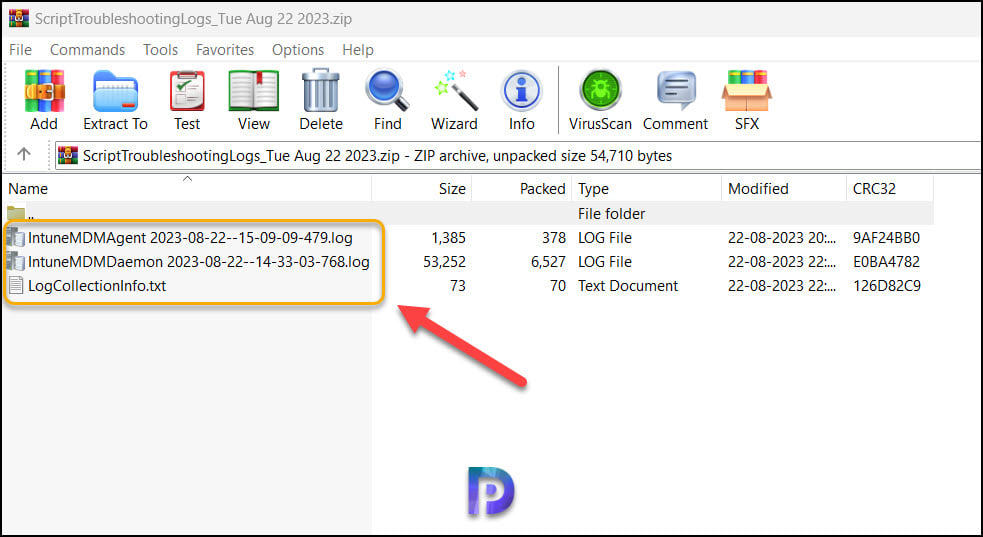Screen dimensions: 983x537
Task: Click the Extract To toolbar icon
Action: point(115,91)
